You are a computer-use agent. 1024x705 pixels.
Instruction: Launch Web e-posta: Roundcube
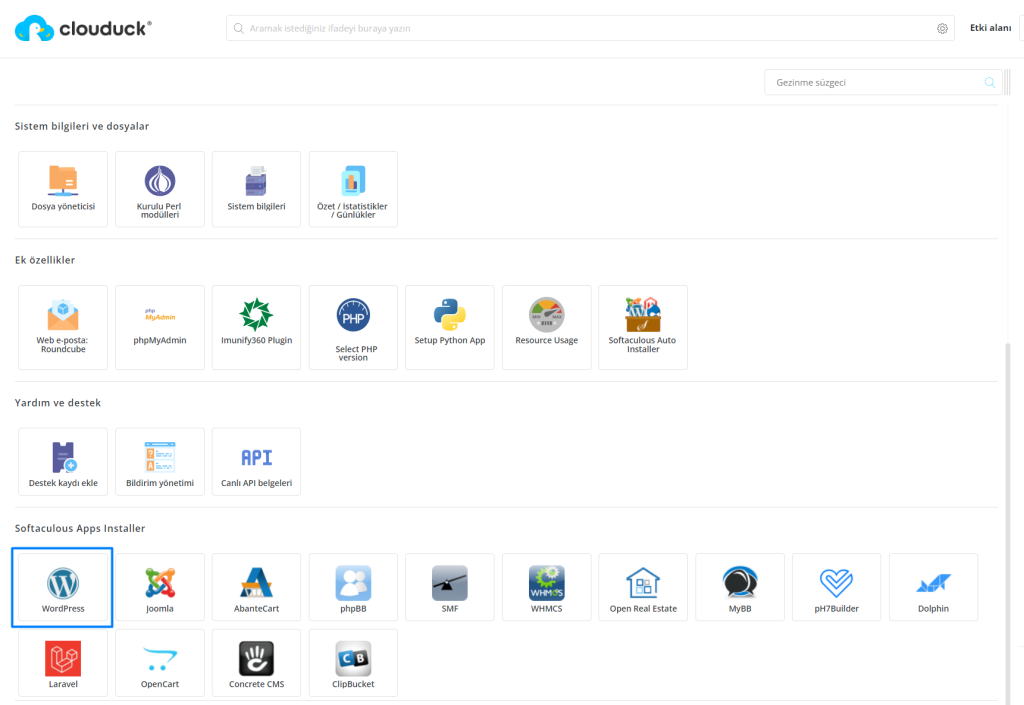coord(63,327)
